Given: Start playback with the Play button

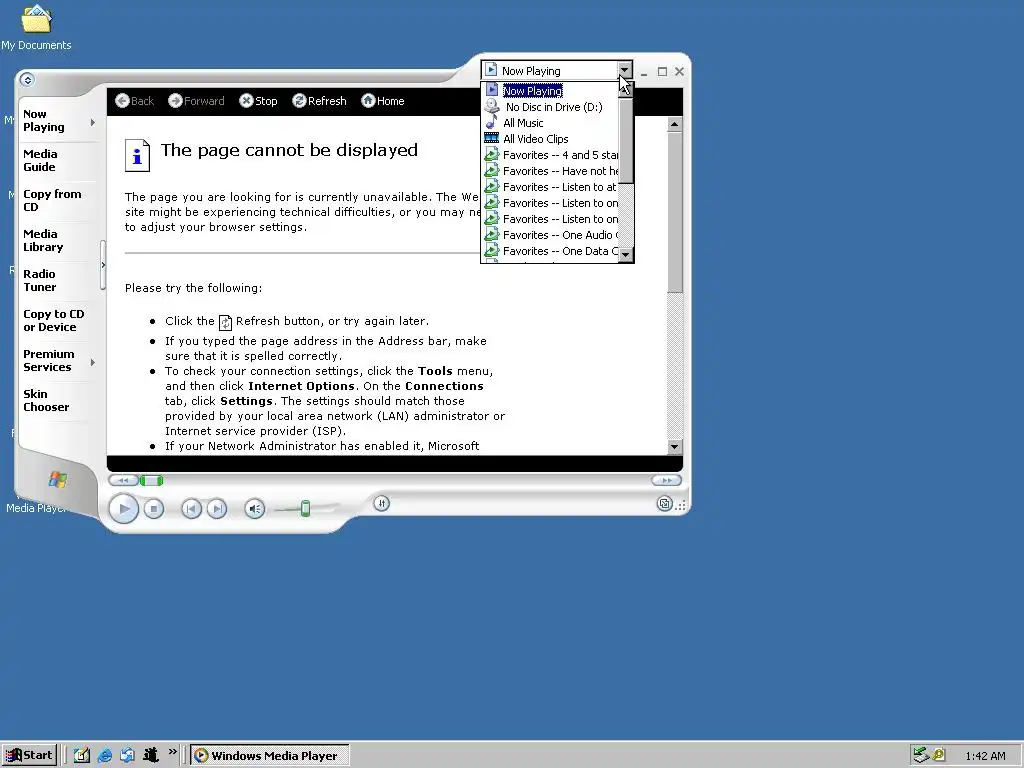Looking at the screenshot, I should pyautogui.click(x=123, y=509).
